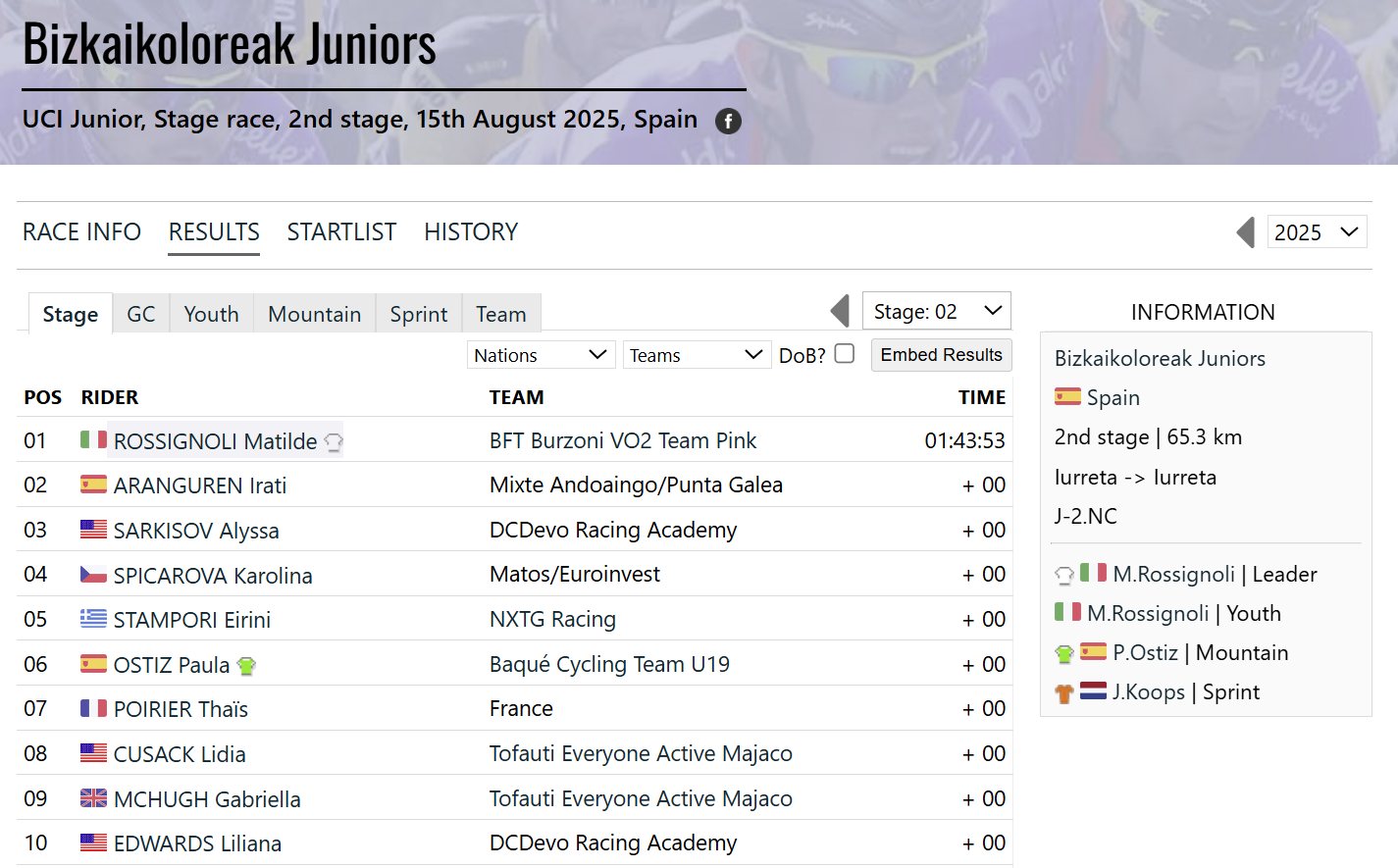
Task: Switch to the GC tab
Action: [141, 314]
